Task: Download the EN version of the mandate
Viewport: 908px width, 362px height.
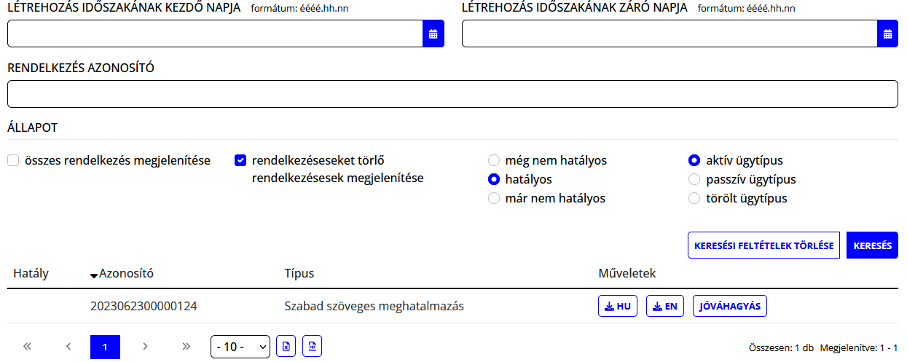Action: click(x=665, y=306)
